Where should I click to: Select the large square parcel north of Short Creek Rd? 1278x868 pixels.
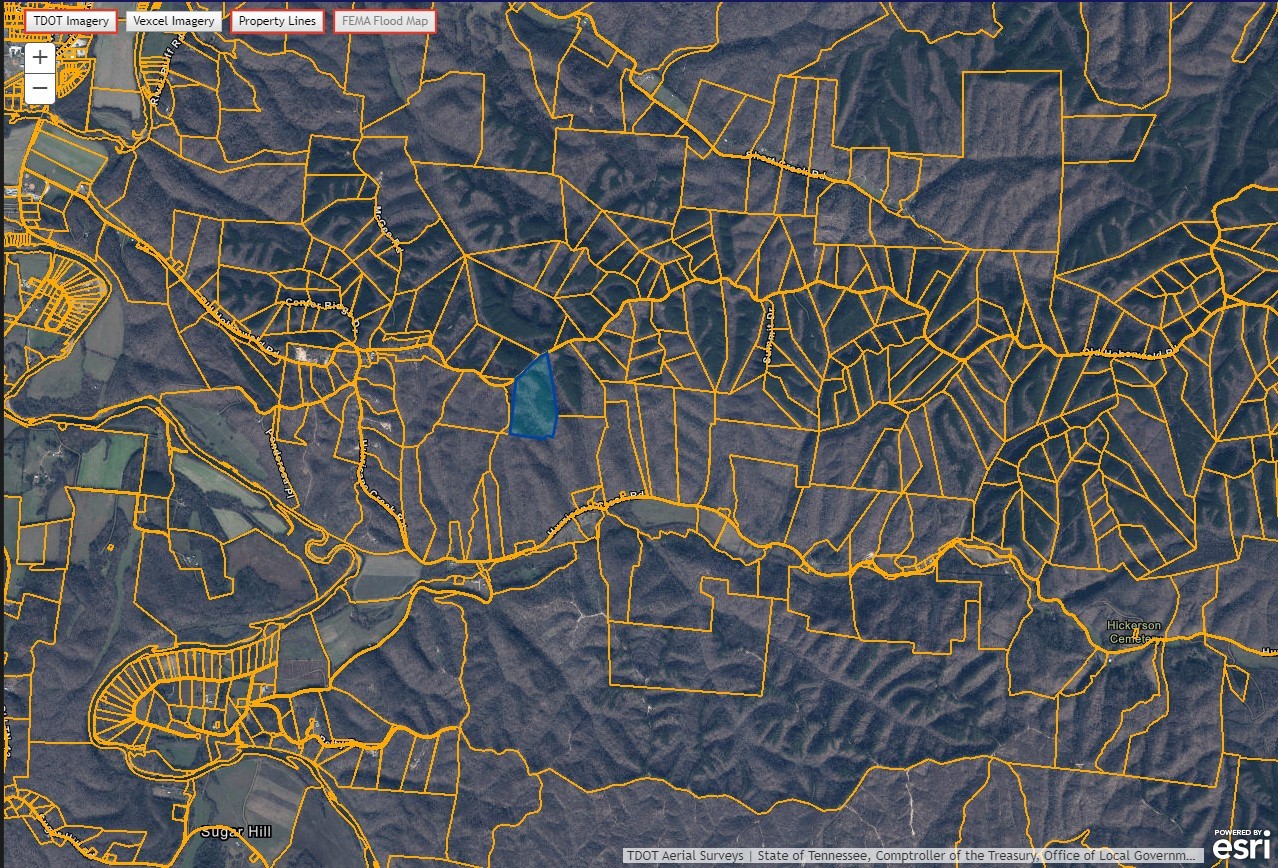[1010, 115]
